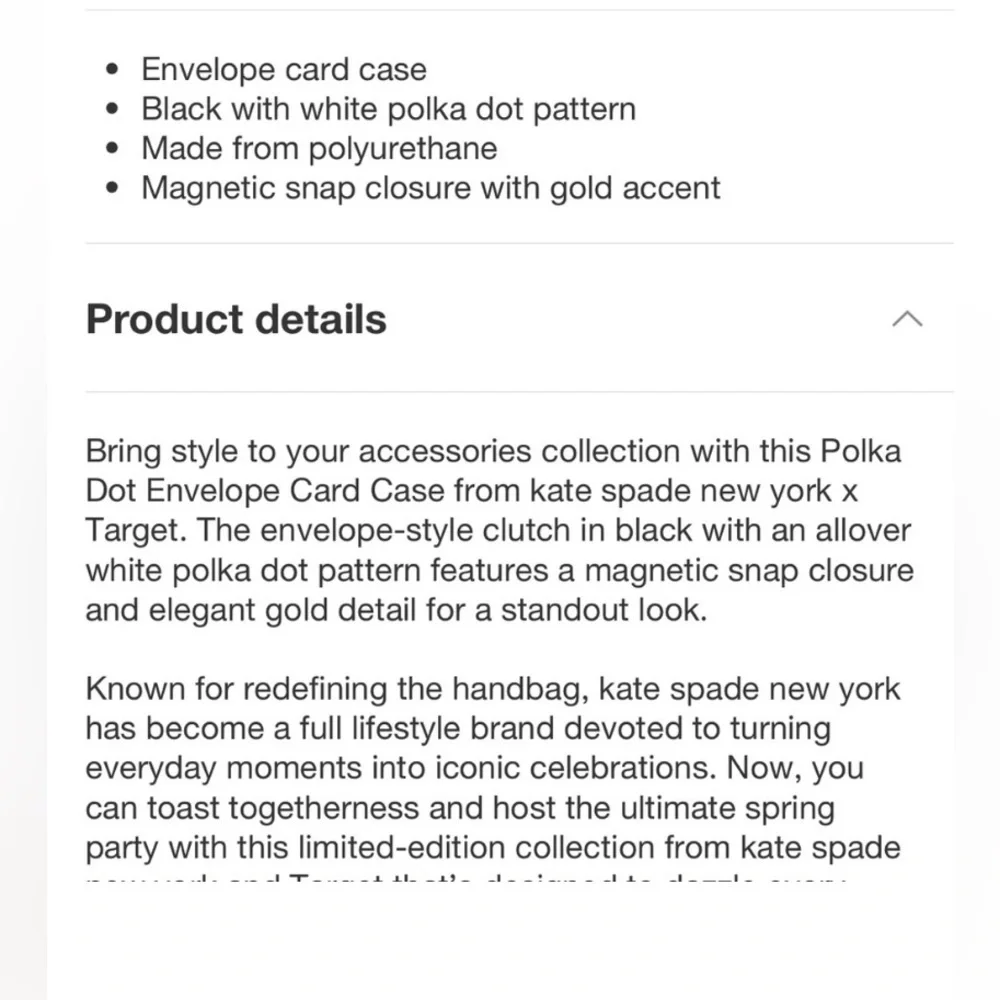Tap the bullet dot beside Magnetic snap closure
Image resolution: width=1000 pixels, height=1000 pixels.
click(x=113, y=188)
